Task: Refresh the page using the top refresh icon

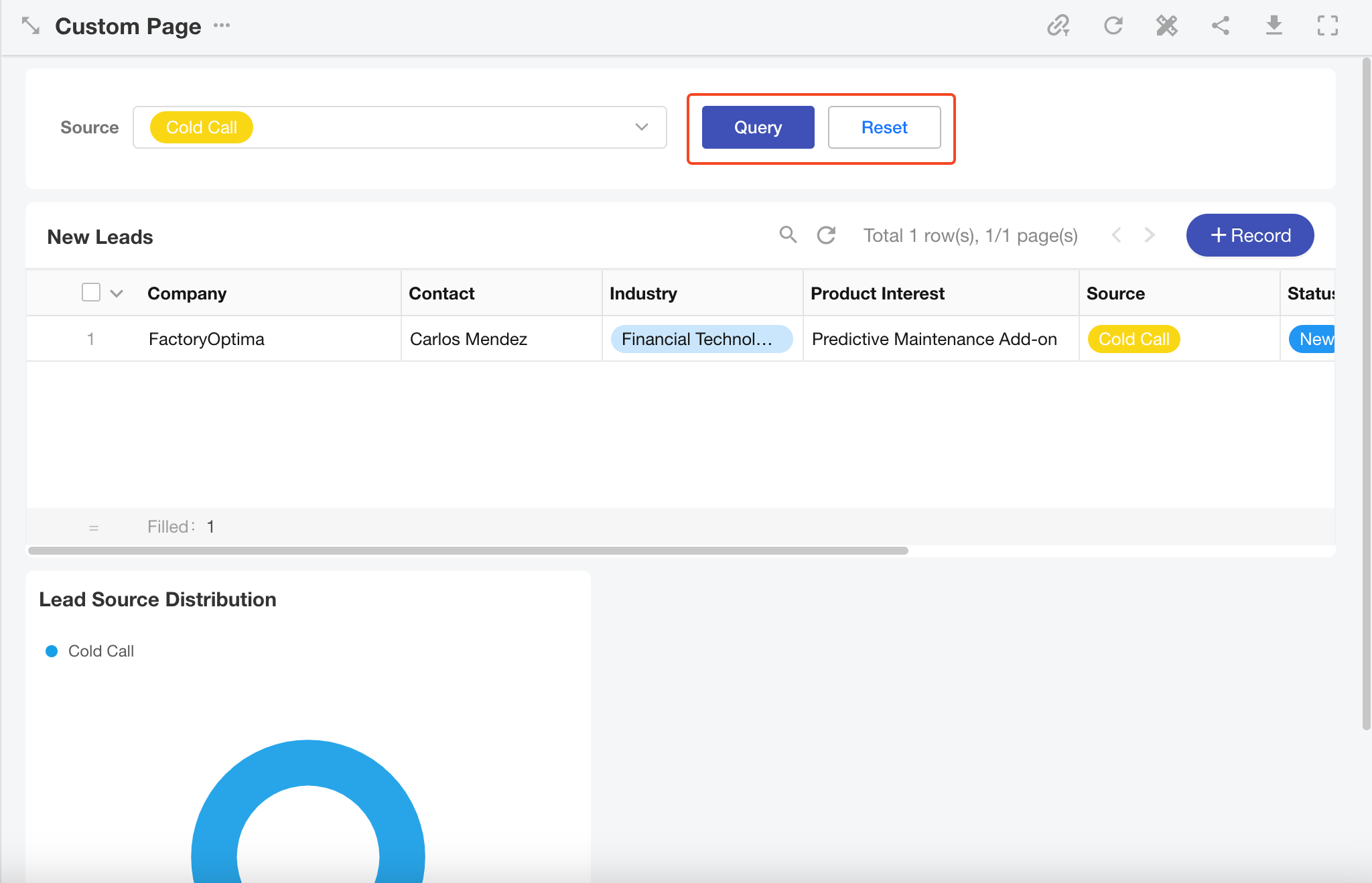Action: (1113, 26)
